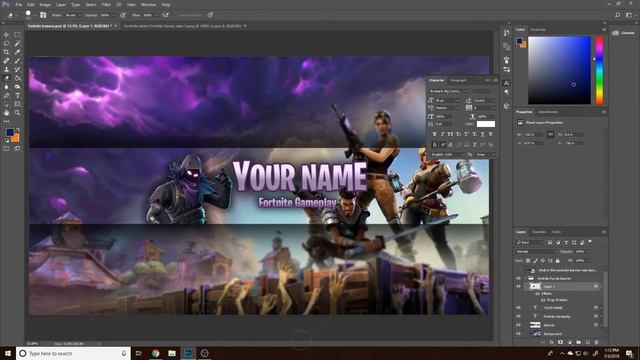Viewport: 640px width, 360px height.
Task: Open the History panel icon in side dock
Action: tap(507, 33)
